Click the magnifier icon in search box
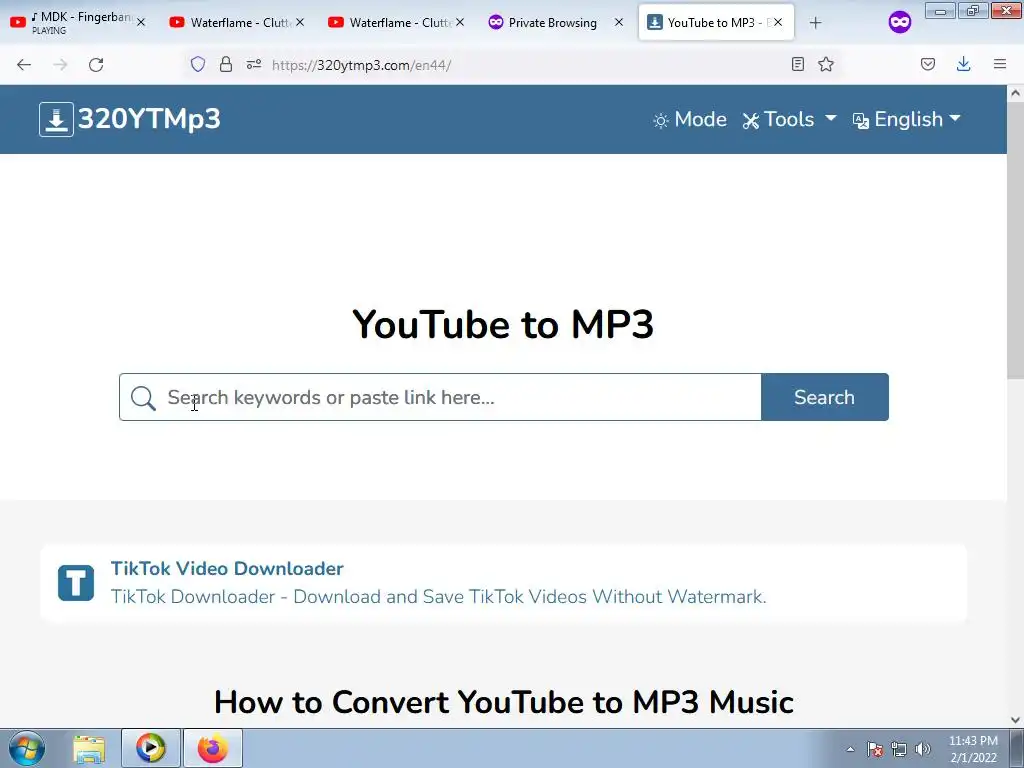Screen dimensions: 1024x768 (x=142, y=398)
